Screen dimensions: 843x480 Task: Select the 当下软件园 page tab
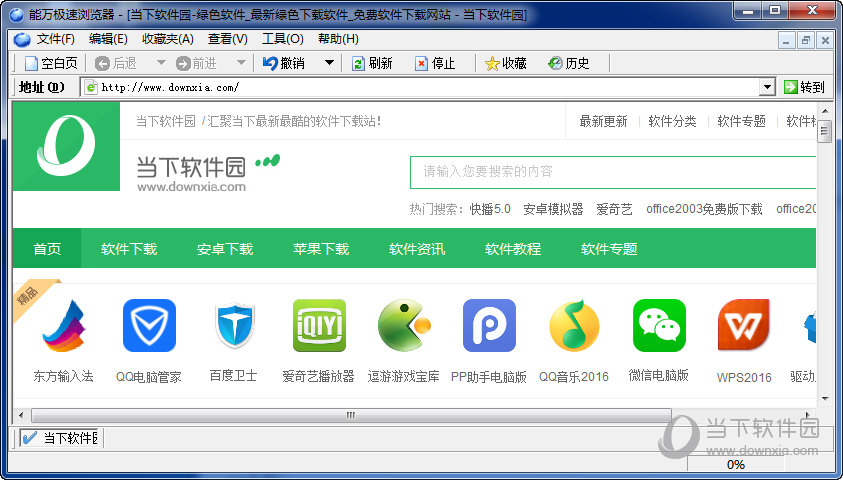61,438
